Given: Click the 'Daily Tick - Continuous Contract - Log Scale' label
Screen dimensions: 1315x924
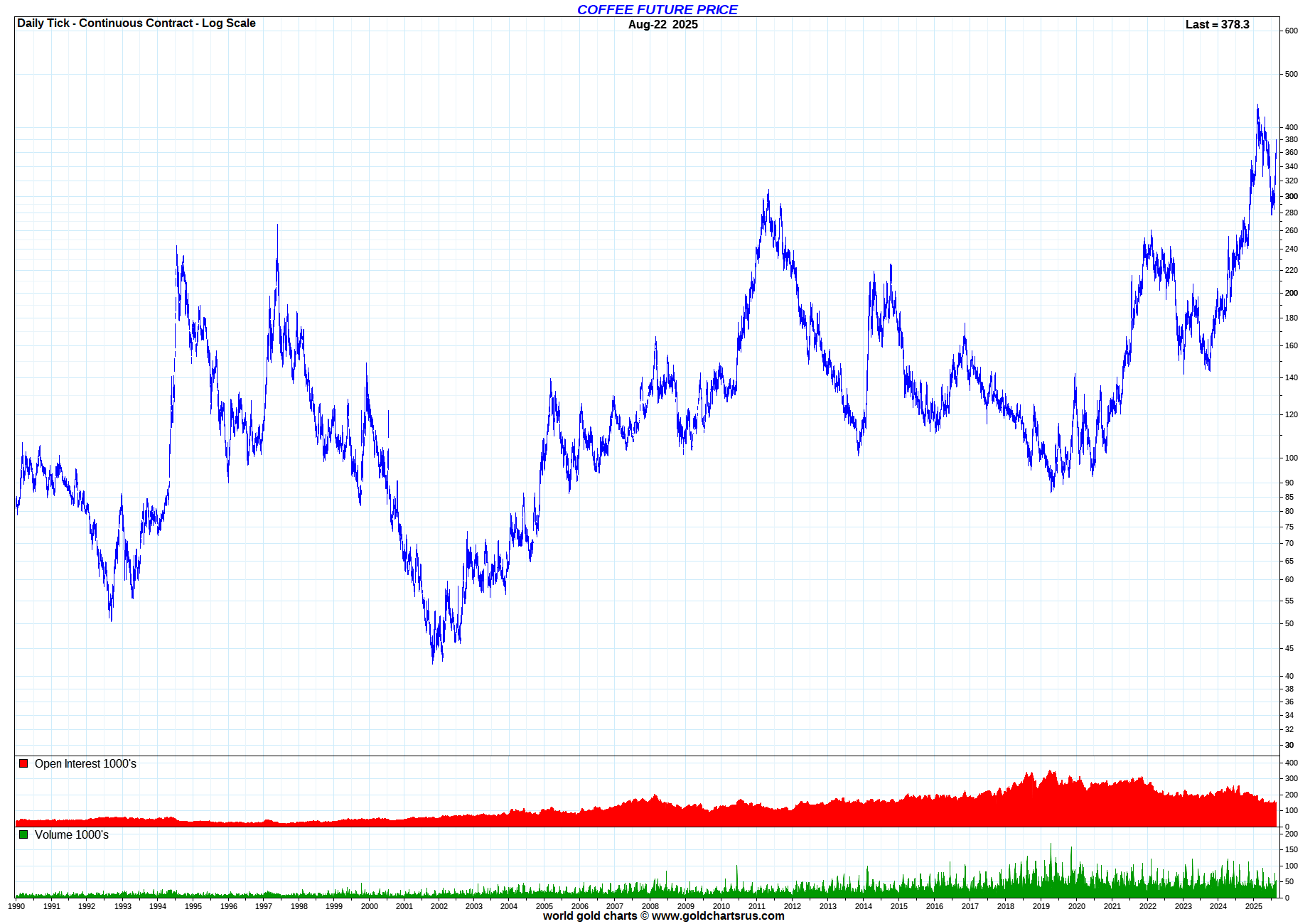Looking at the screenshot, I should pyautogui.click(x=136, y=23).
